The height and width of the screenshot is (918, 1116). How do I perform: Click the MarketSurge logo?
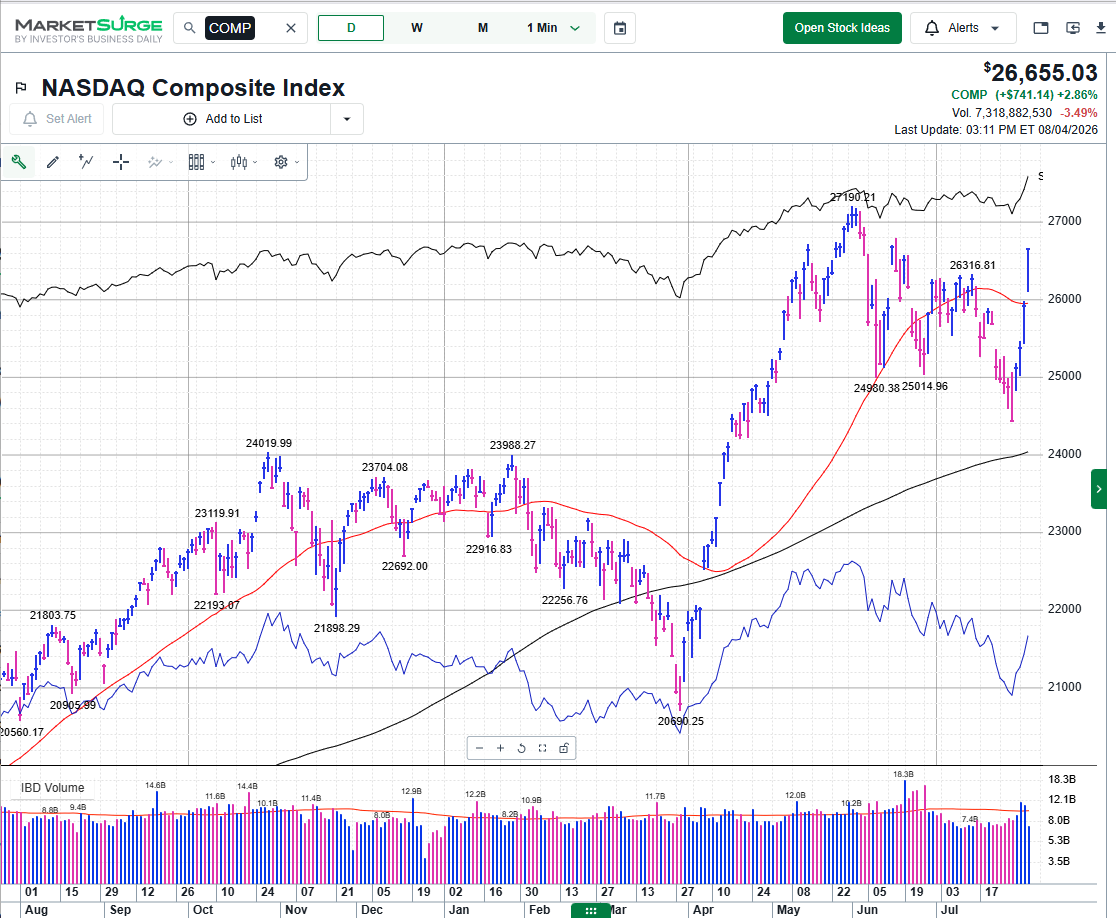(89, 30)
